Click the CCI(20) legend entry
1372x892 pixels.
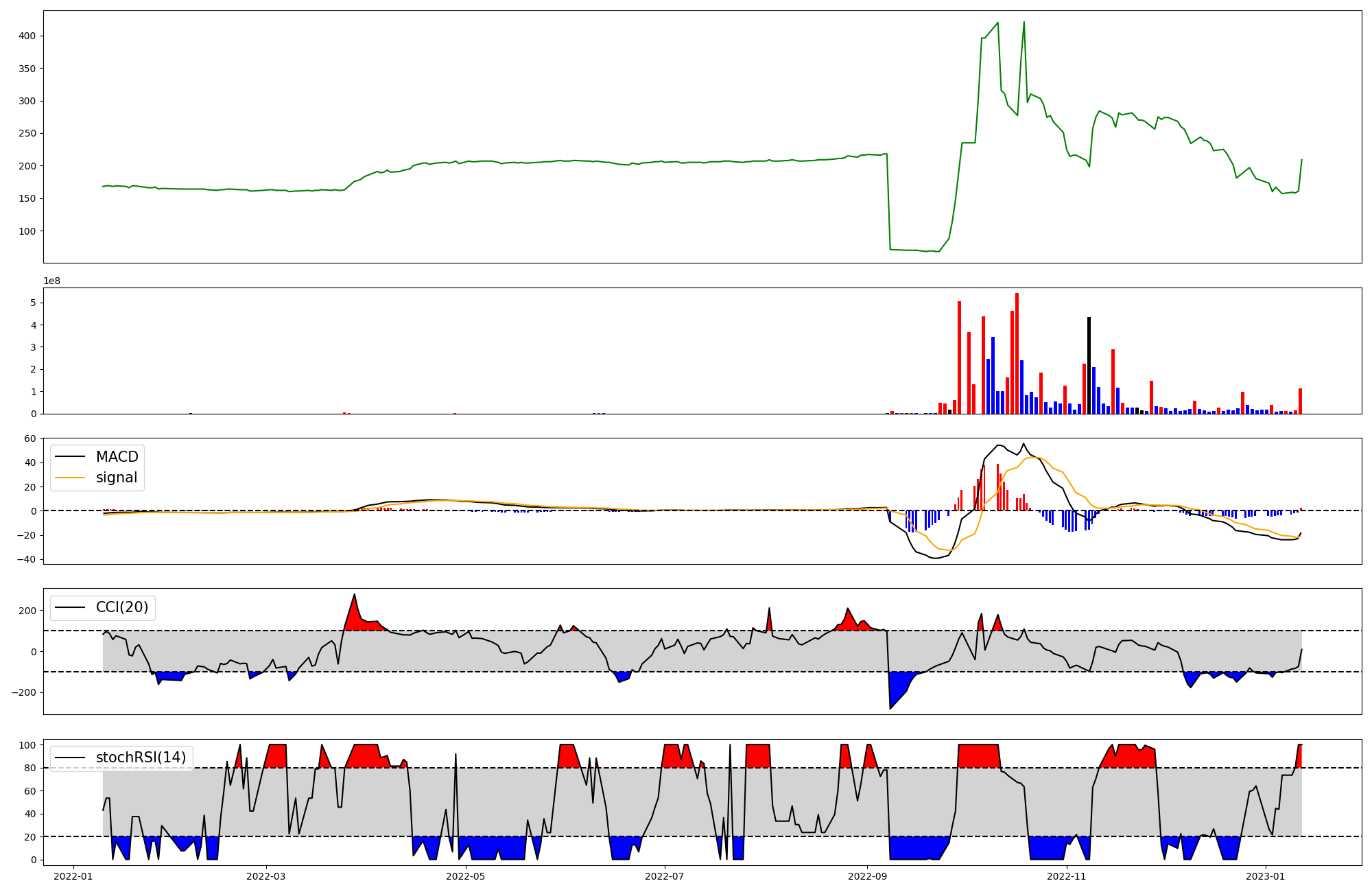[x=121, y=608]
